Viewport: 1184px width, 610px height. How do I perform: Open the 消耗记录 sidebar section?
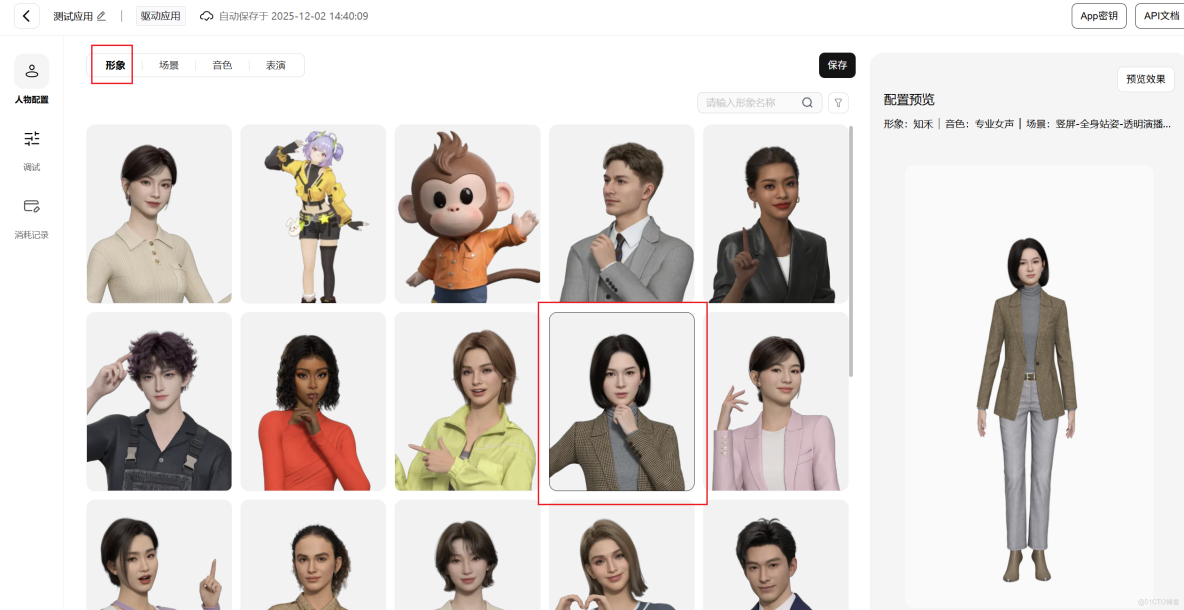pos(32,217)
